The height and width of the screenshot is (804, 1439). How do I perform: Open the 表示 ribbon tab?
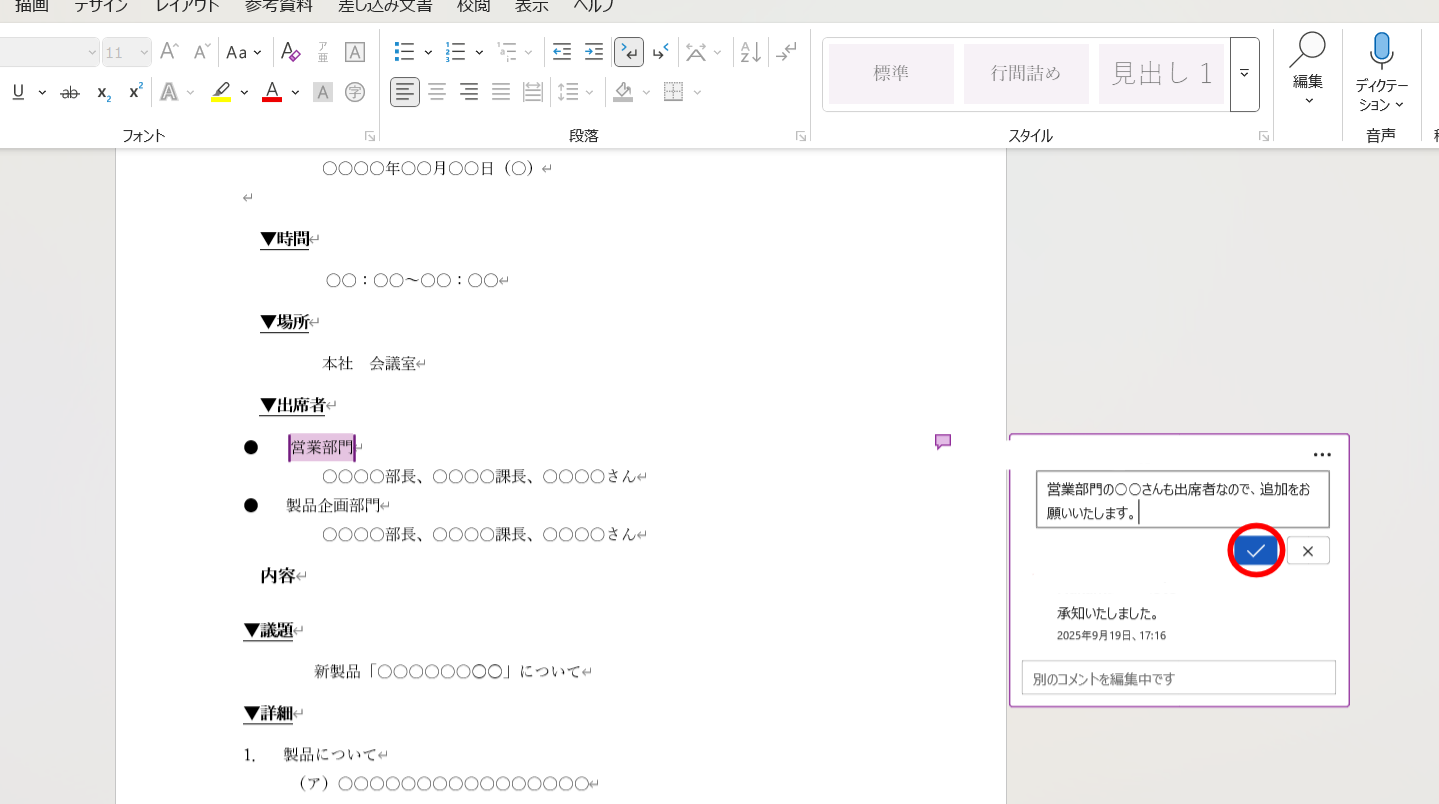coord(531,7)
